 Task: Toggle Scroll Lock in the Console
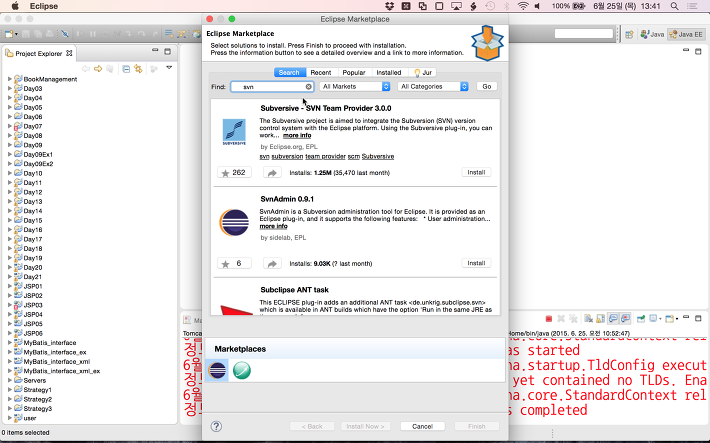[x=600, y=319]
